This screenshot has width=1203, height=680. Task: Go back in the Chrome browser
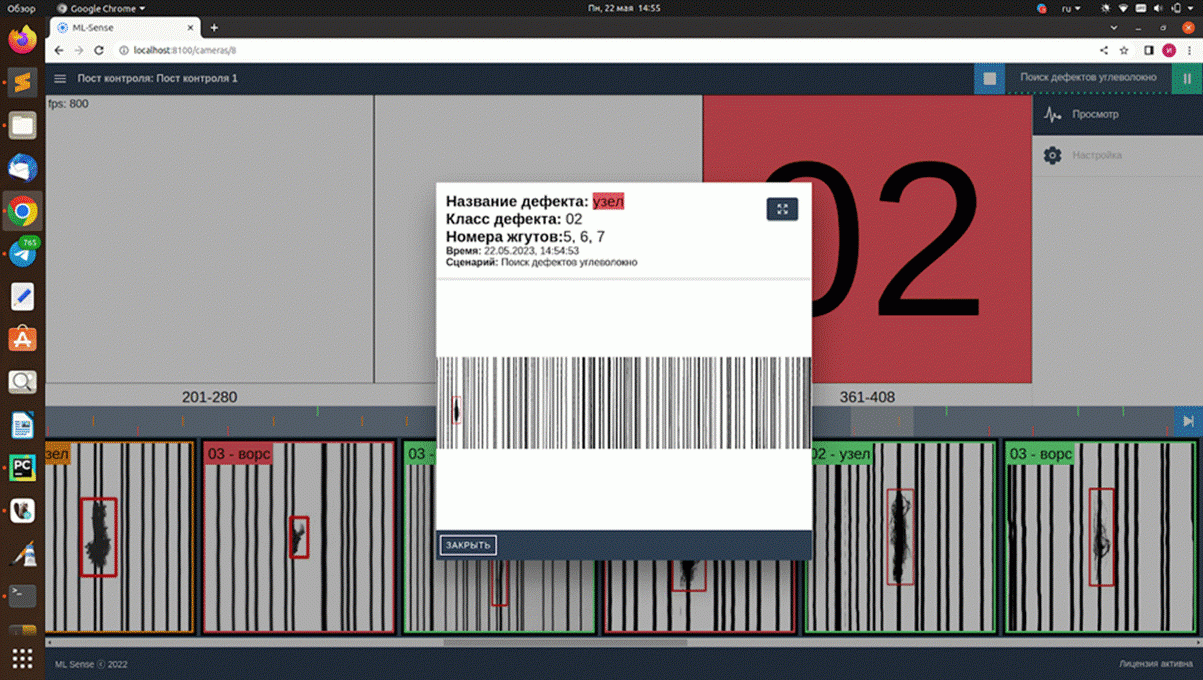point(59,50)
